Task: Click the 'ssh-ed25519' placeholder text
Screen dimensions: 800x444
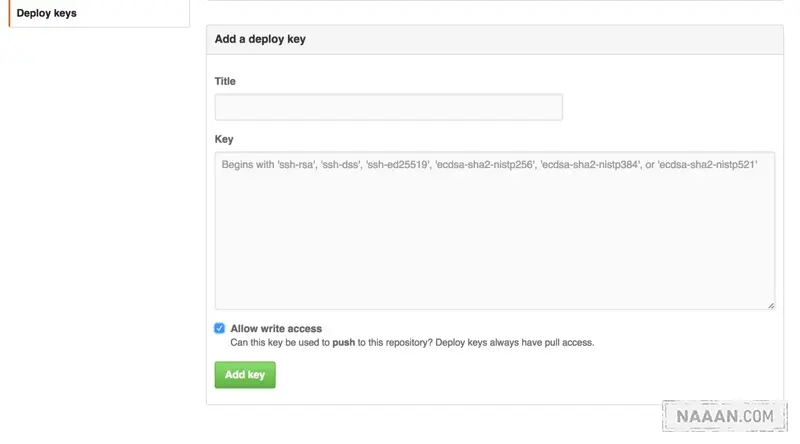Action: point(399,164)
